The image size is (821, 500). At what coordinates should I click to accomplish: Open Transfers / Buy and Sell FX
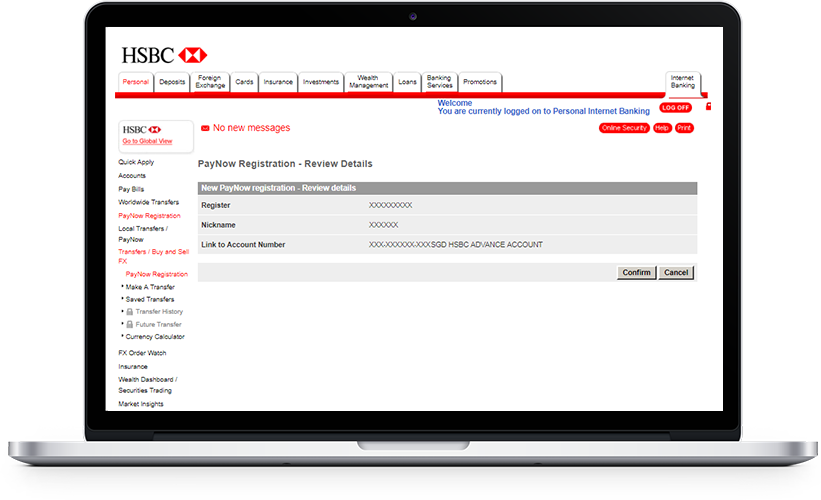click(153, 256)
